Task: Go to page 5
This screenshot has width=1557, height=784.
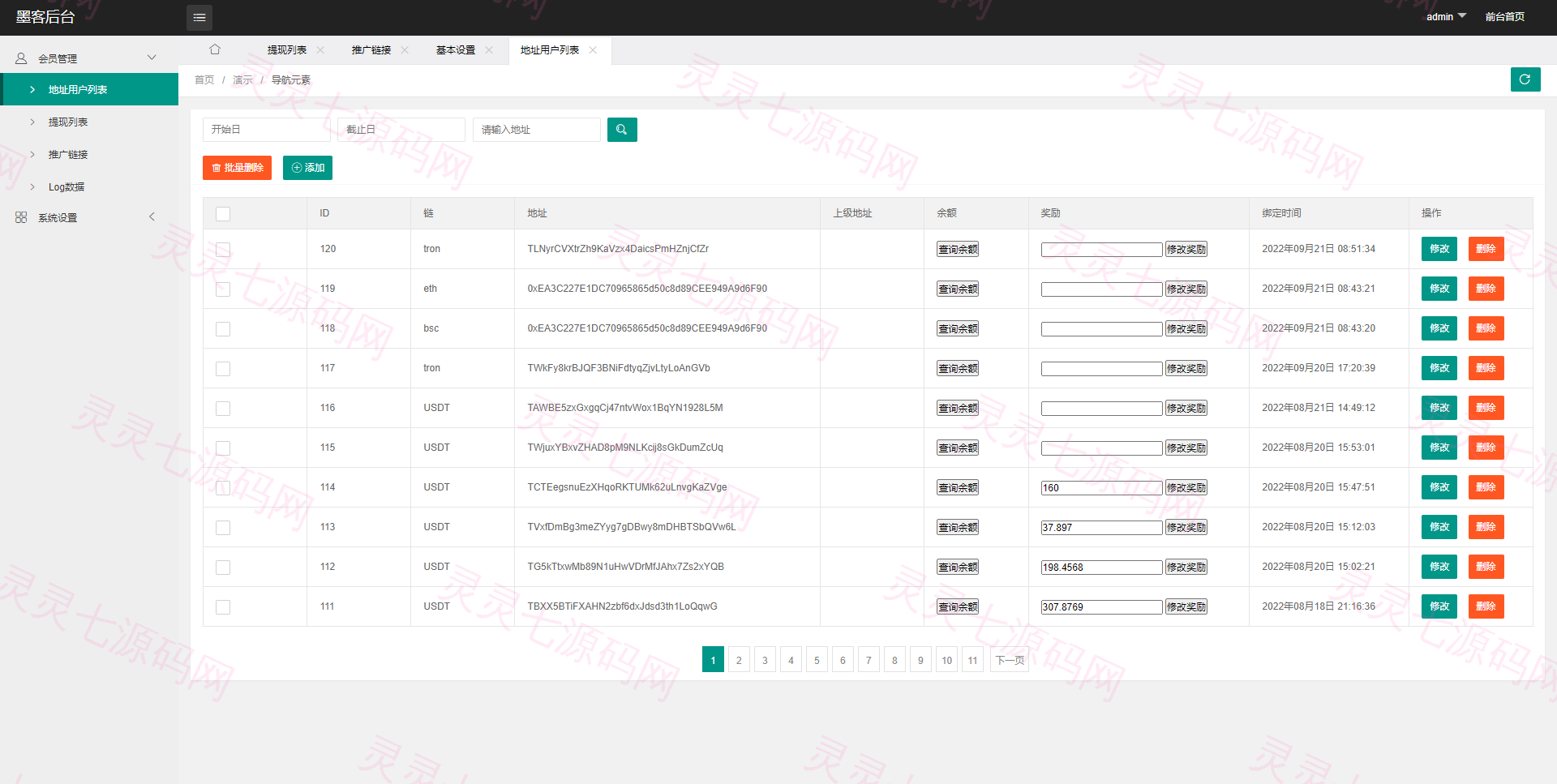Action: point(817,660)
